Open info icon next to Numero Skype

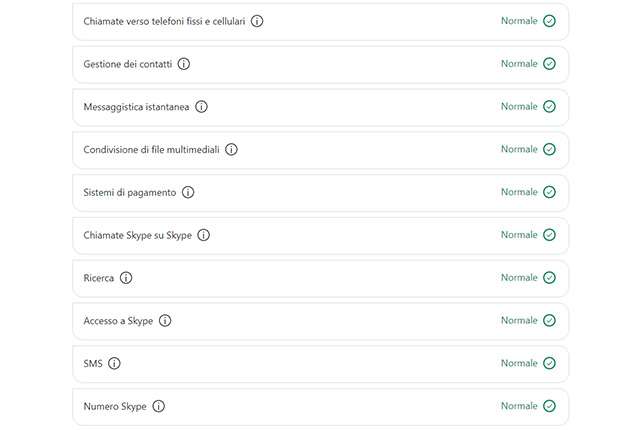(159, 407)
